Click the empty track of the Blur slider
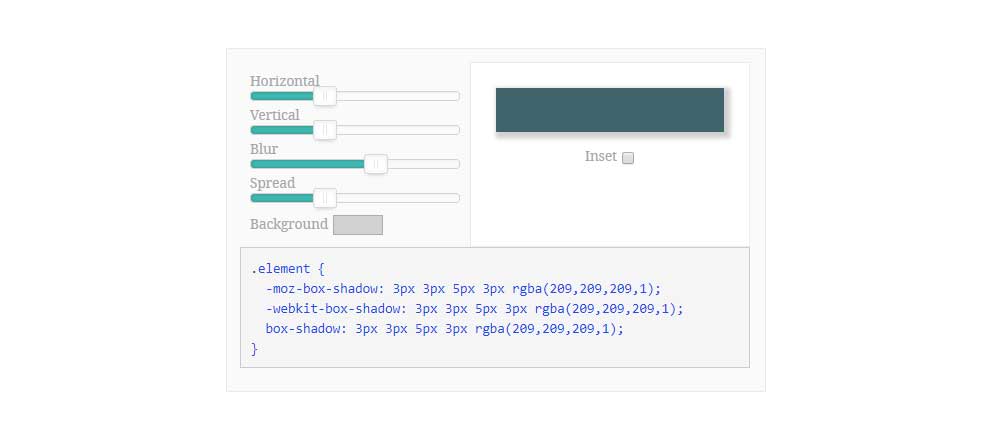Screen dimensions: 1000x439 coord(423,164)
